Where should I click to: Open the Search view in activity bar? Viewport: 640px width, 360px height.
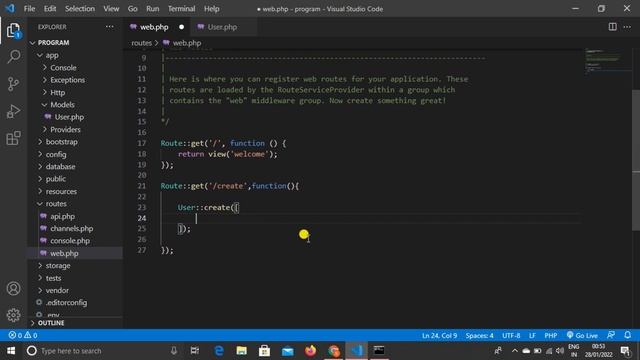click(13, 57)
